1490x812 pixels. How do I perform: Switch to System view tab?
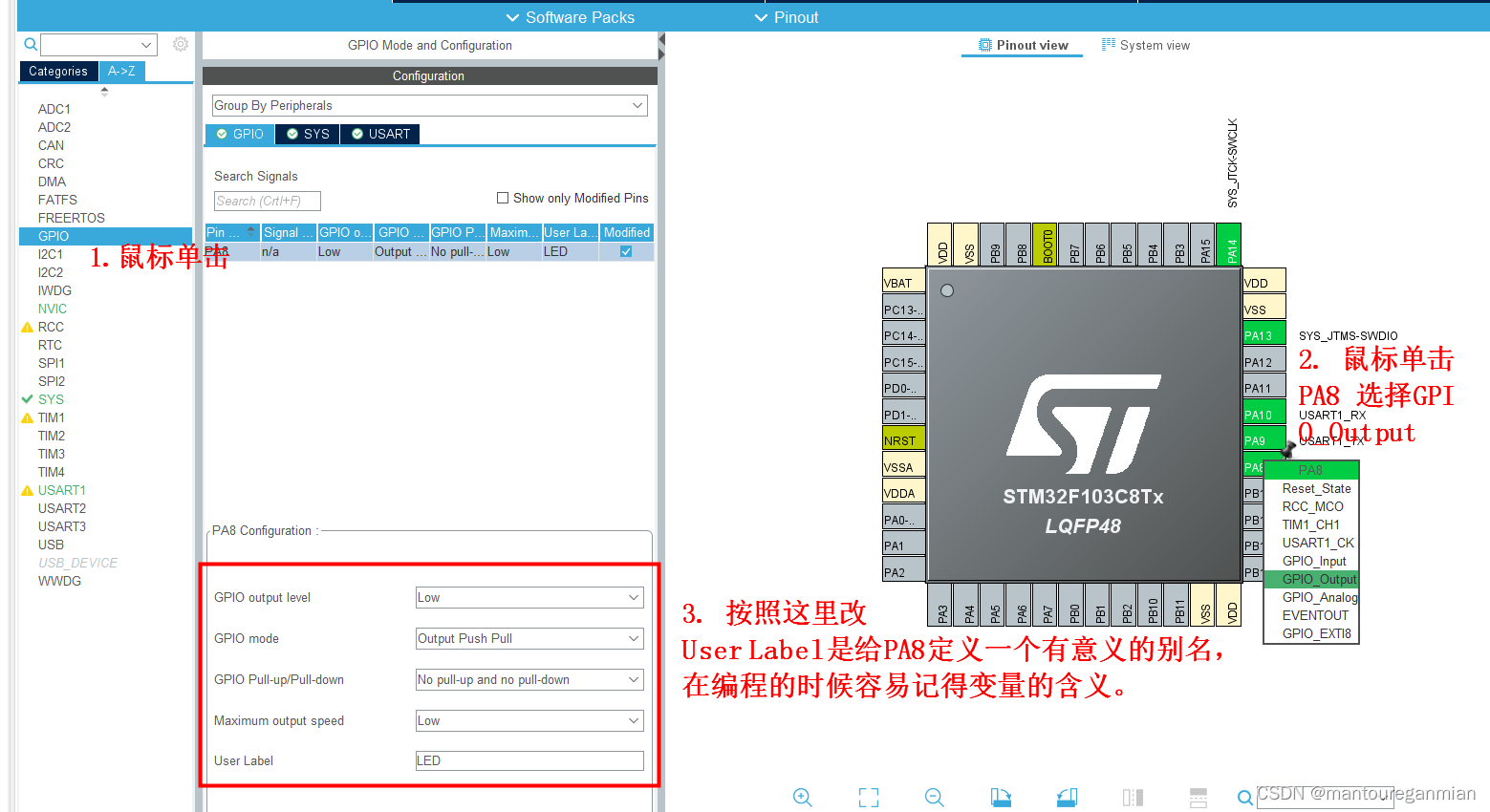1145,45
